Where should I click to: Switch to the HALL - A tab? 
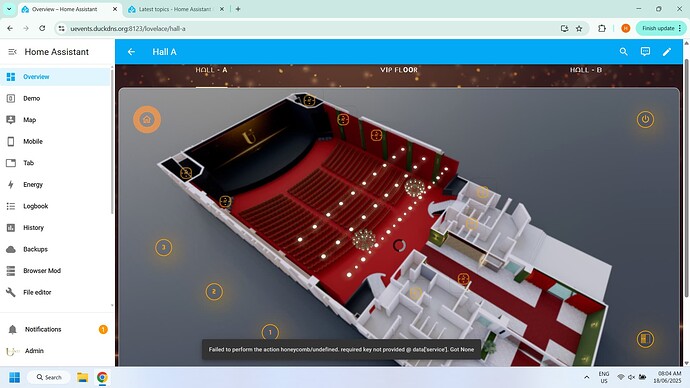(211, 70)
